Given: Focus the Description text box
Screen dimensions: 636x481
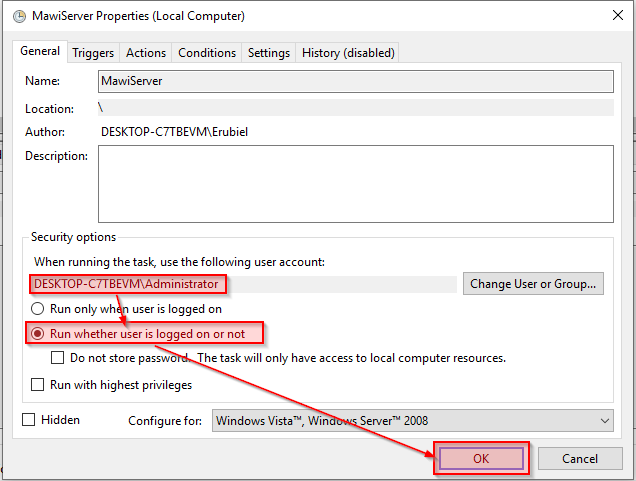Looking at the screenshot, I should click(x=355, y=183).
